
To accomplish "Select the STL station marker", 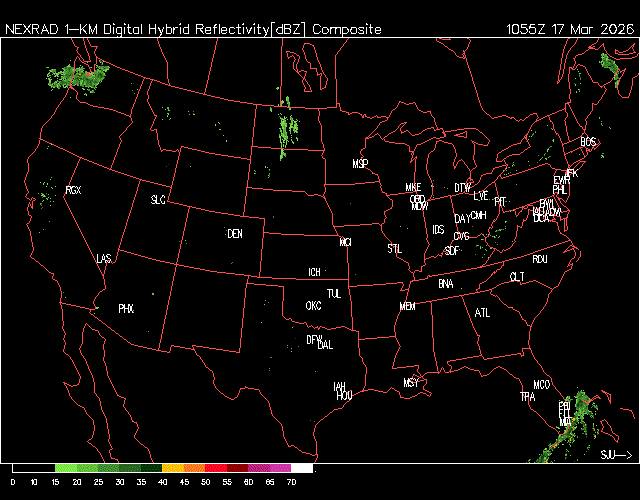I will [394, 247].
